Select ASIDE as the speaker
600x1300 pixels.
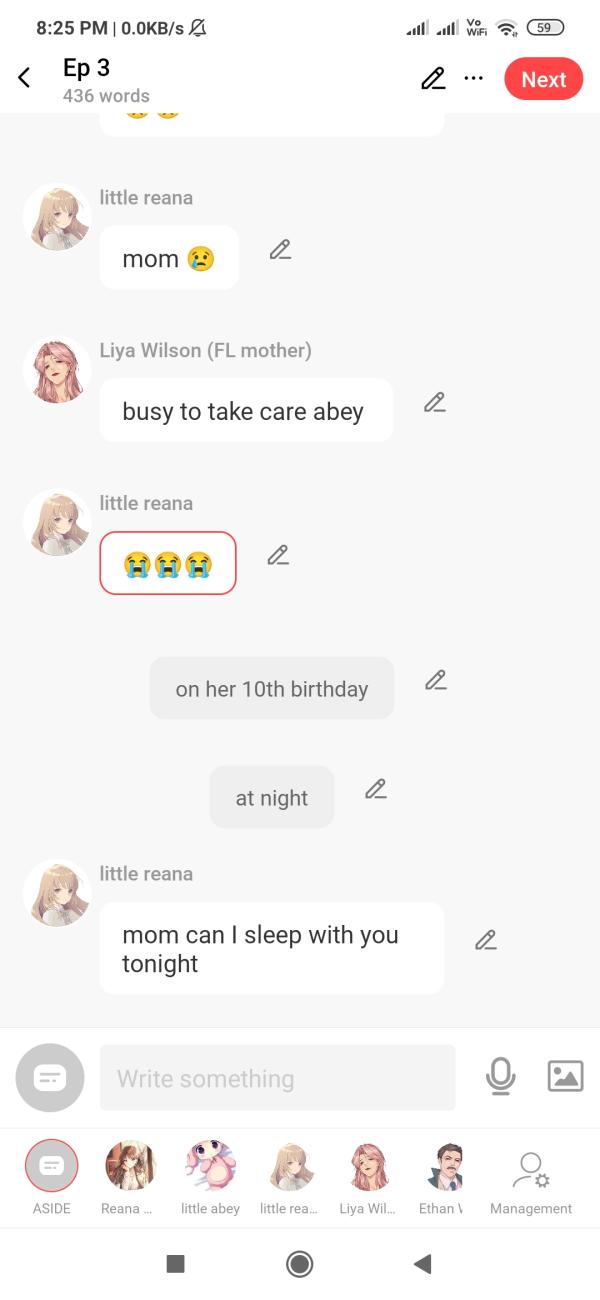click(x=51, y=1166)
